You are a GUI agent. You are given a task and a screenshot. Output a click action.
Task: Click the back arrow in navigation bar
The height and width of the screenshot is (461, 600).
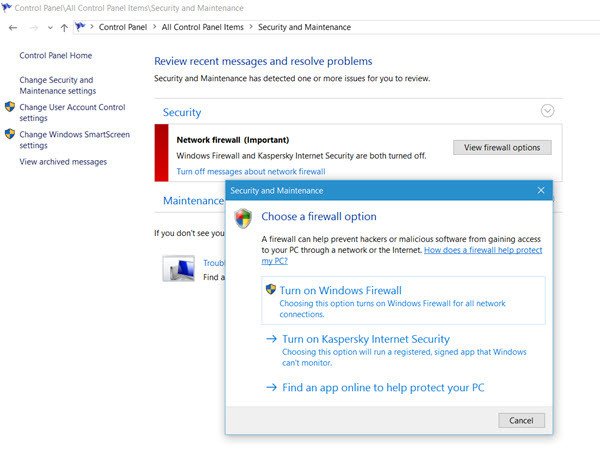tap(13, 27)
